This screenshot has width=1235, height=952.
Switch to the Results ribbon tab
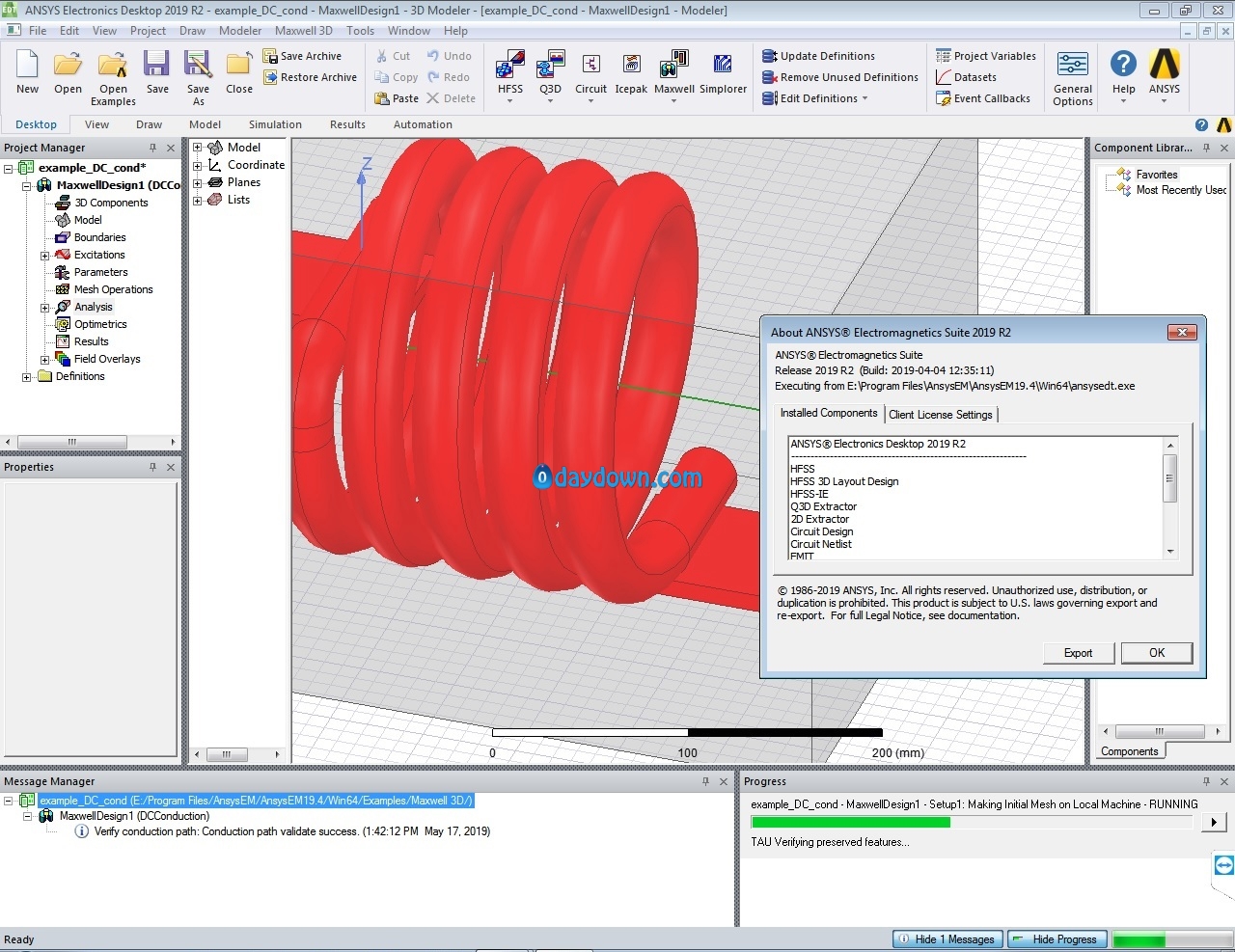tap(347, 124)
